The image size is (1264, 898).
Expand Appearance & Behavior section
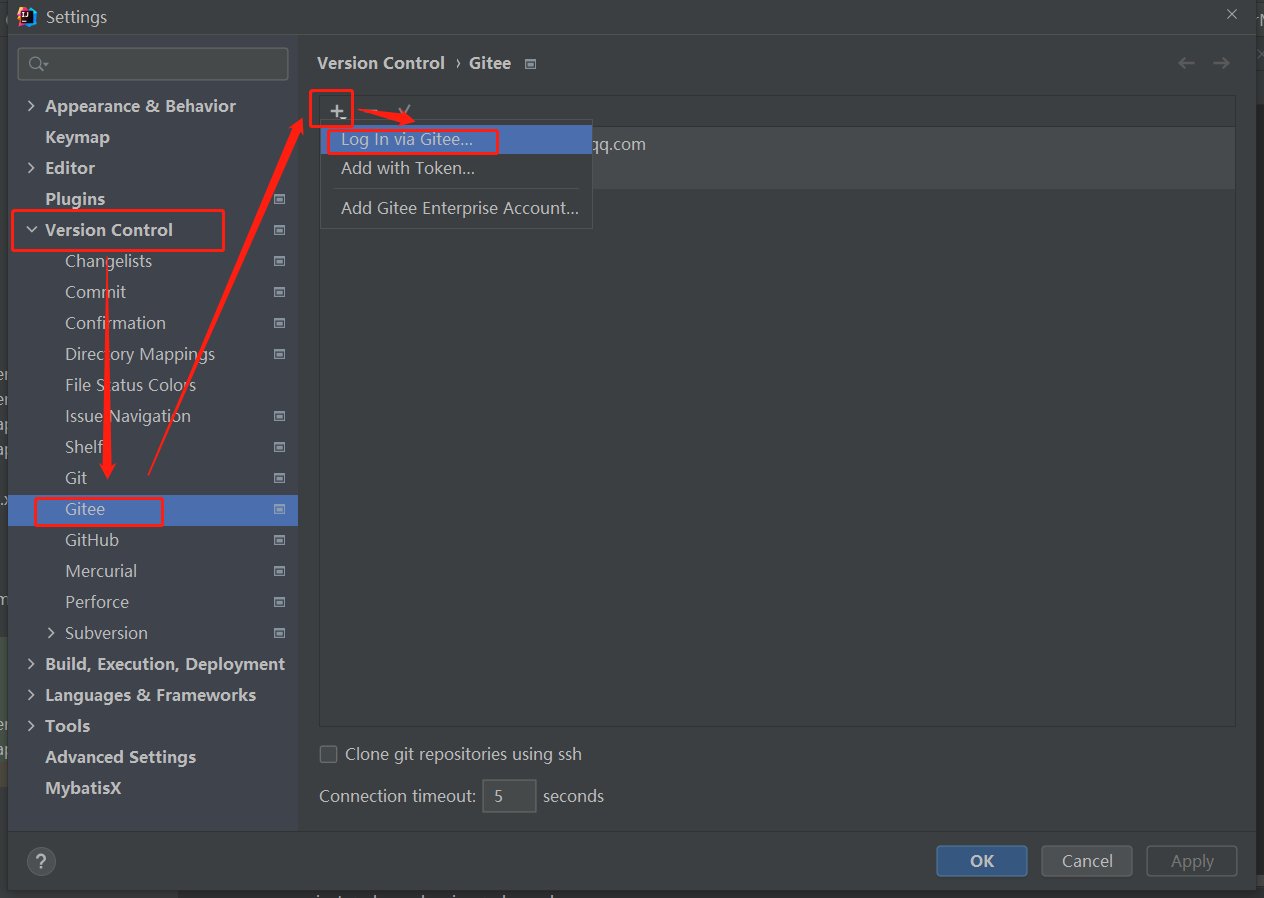pos(31,106)
